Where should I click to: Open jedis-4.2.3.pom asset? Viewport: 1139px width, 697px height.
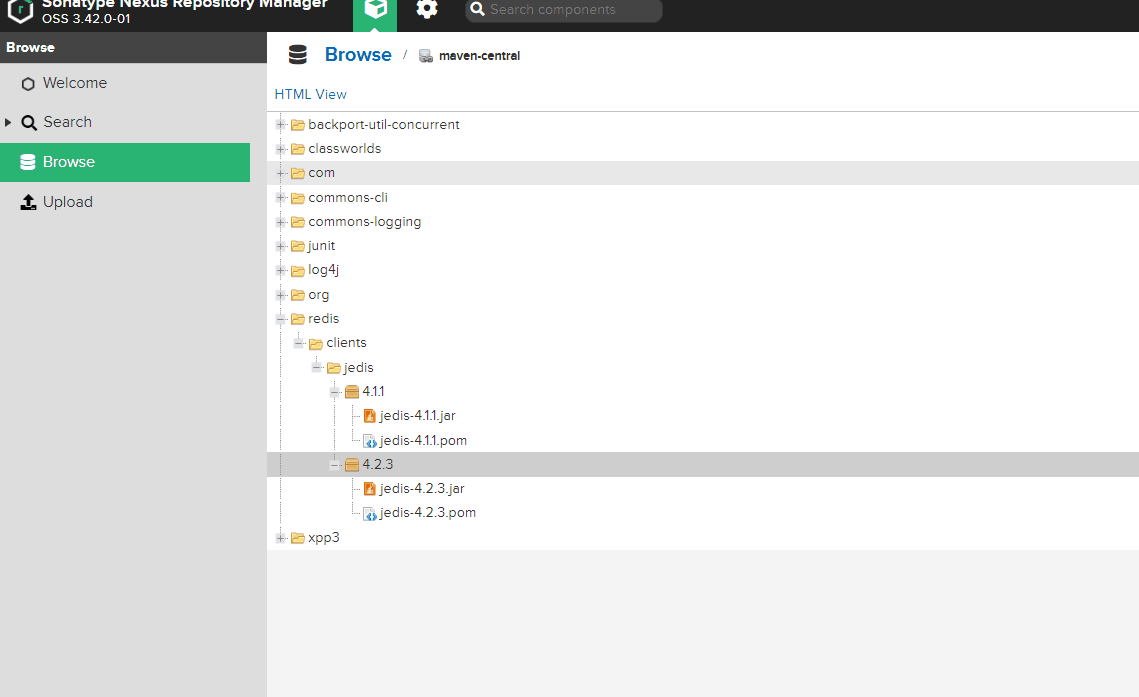tap(427, 513)
